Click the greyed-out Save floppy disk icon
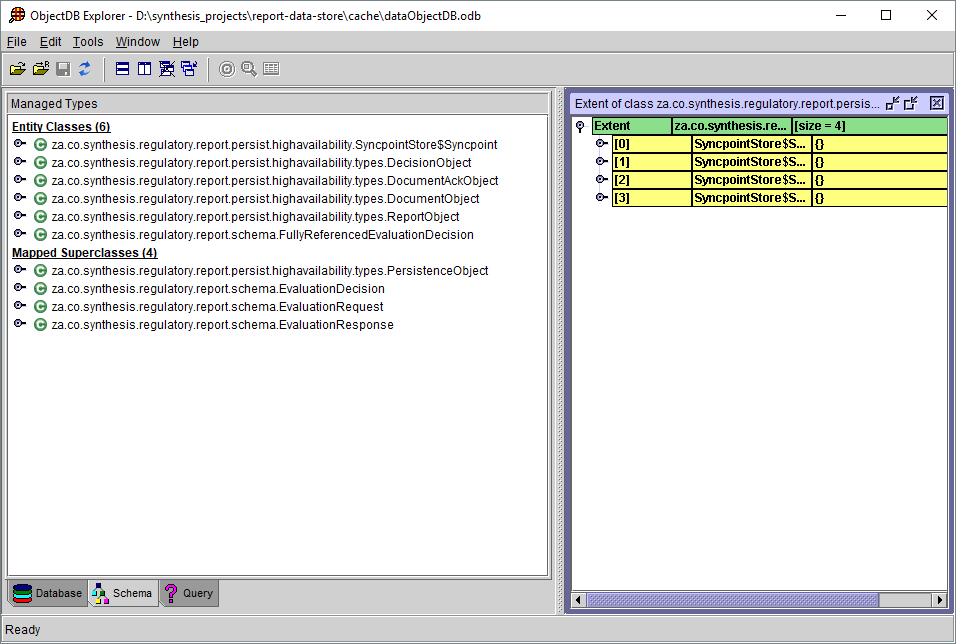Screen dimensions: 956x644 [x=63, y=69]
